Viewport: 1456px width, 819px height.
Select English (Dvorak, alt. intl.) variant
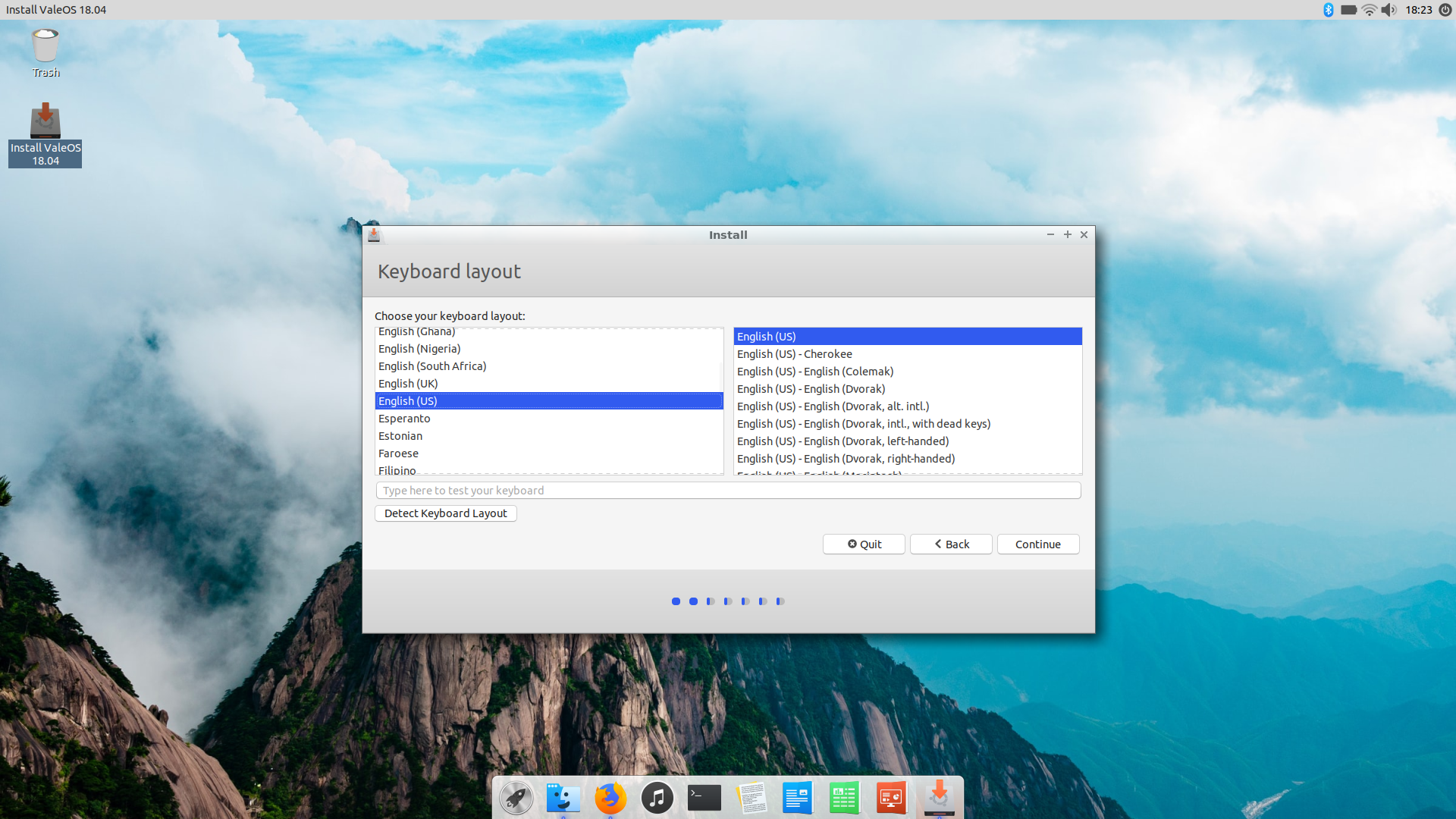pos(908,406)
